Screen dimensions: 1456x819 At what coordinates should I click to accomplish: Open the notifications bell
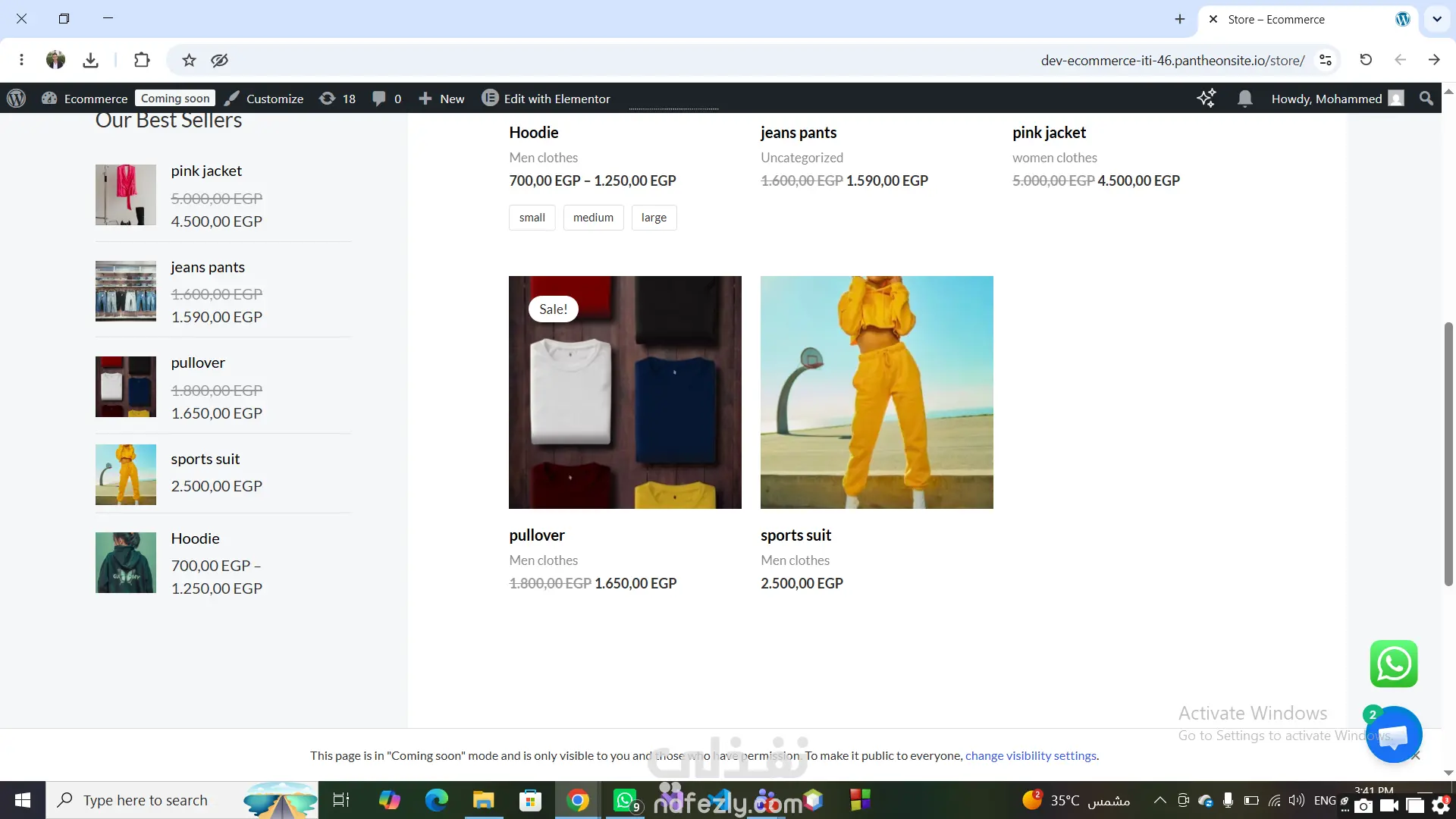tap(1244, 99)
